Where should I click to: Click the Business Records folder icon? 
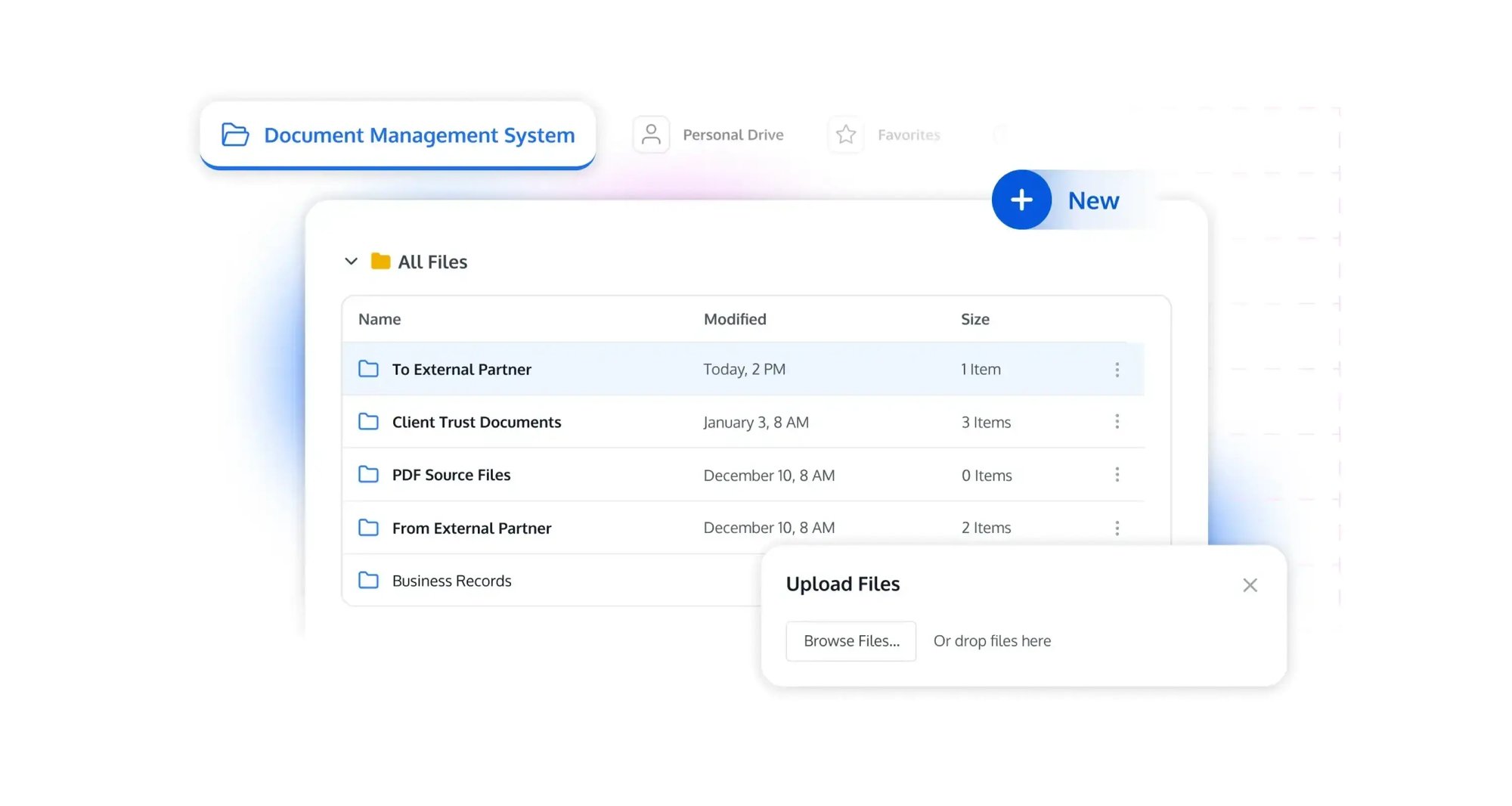(368, 581)
